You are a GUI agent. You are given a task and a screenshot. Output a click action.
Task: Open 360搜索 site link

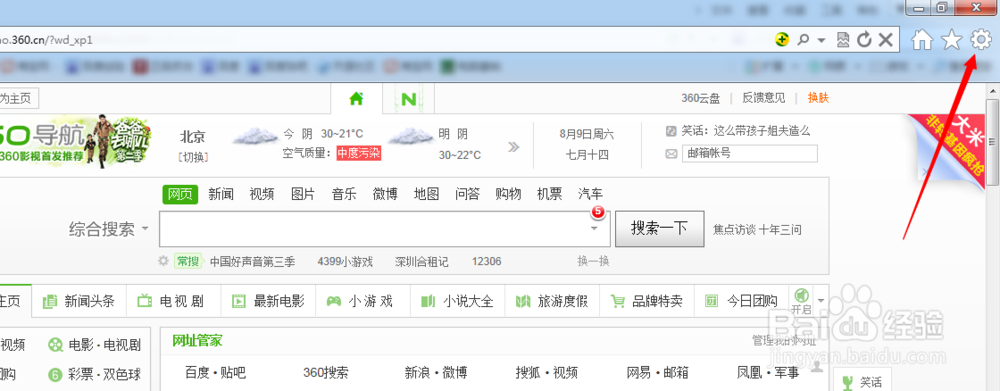click(x=326, y=373)
